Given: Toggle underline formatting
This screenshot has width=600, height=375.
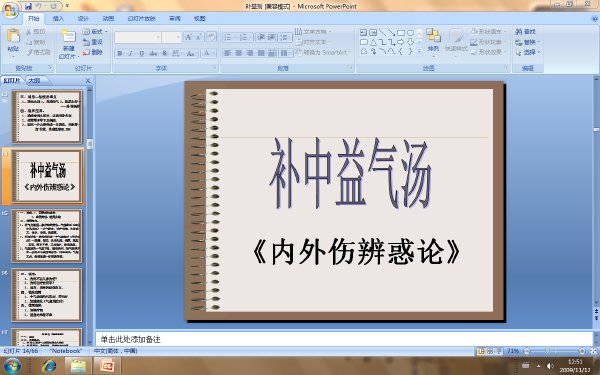Looking at the screenshot, I should 142,54.
